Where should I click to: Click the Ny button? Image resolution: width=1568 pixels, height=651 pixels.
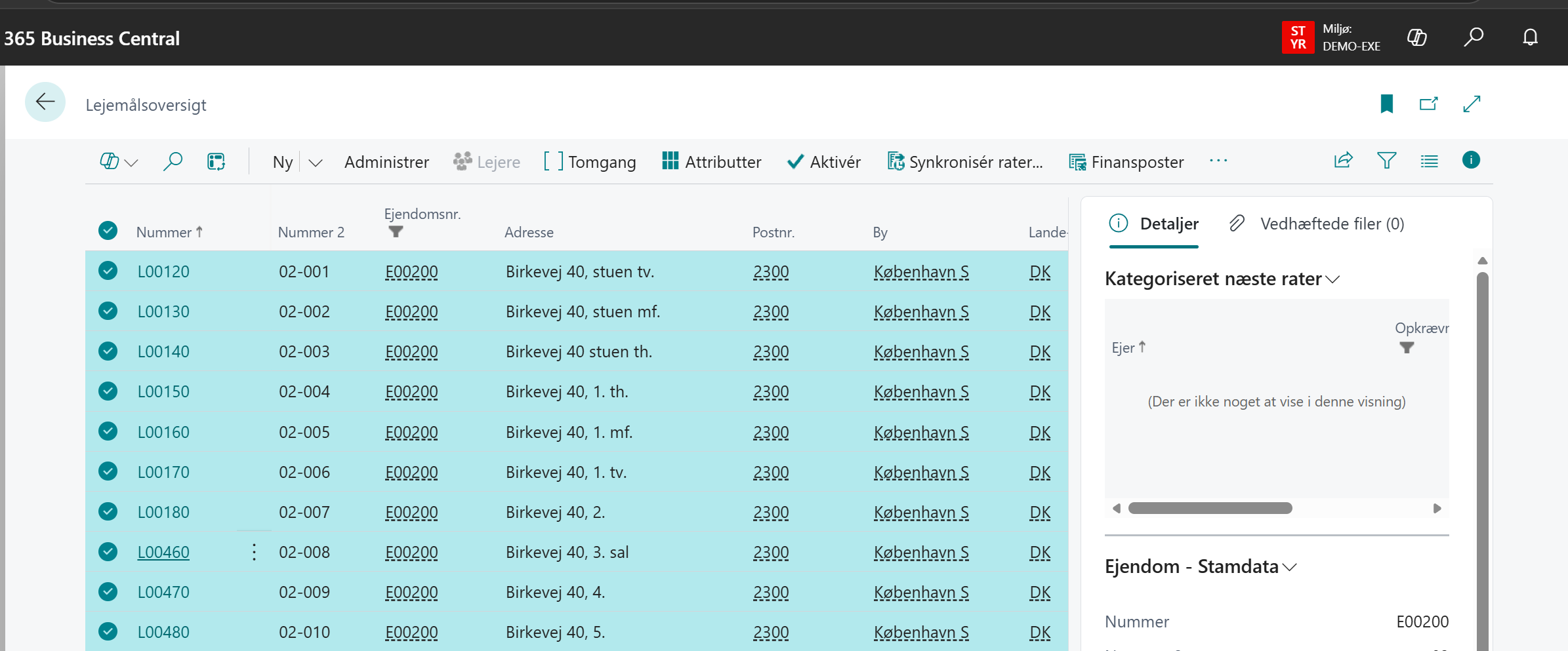283,162
